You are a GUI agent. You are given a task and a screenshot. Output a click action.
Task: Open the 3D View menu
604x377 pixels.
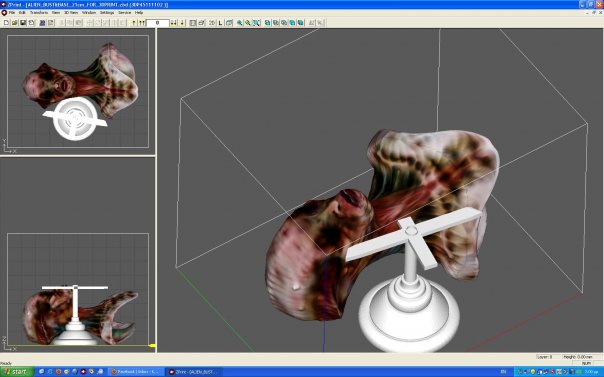coord(71,12)
